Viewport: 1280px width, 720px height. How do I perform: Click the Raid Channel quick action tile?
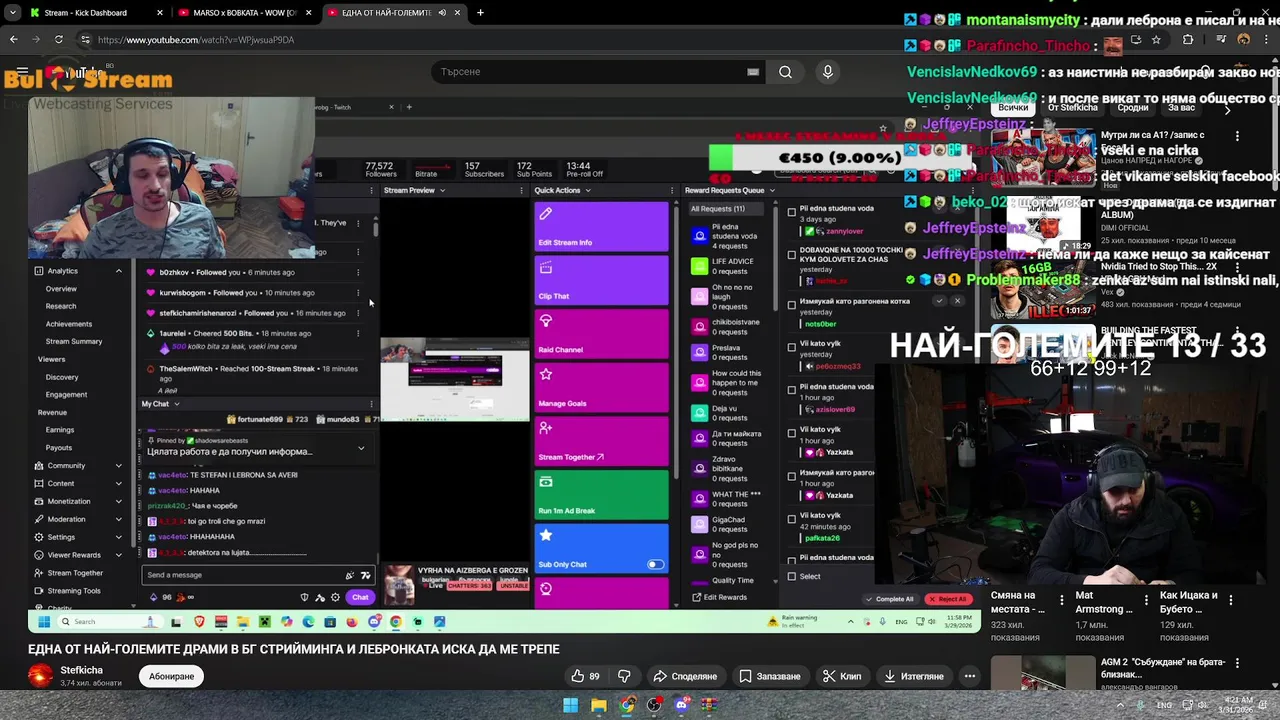601,334
